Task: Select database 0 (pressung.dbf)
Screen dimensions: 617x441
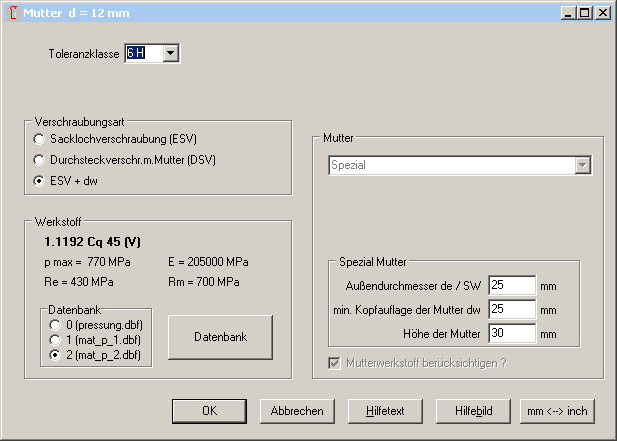Action: [x=55, y=324]
